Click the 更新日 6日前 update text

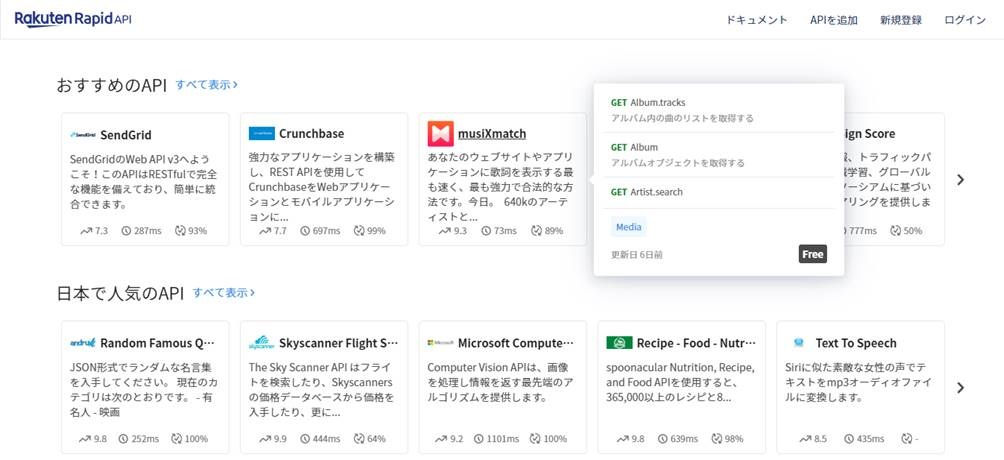[x=636, y=254]
